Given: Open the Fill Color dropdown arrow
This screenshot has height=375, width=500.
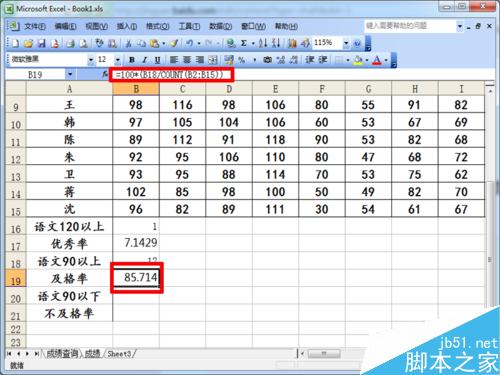Looking at the screenshot, I should [367, 60].
